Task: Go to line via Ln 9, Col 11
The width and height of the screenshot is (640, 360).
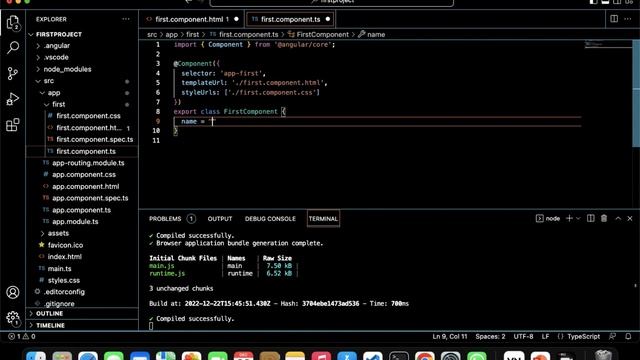Action: click(x=450, y=336)
